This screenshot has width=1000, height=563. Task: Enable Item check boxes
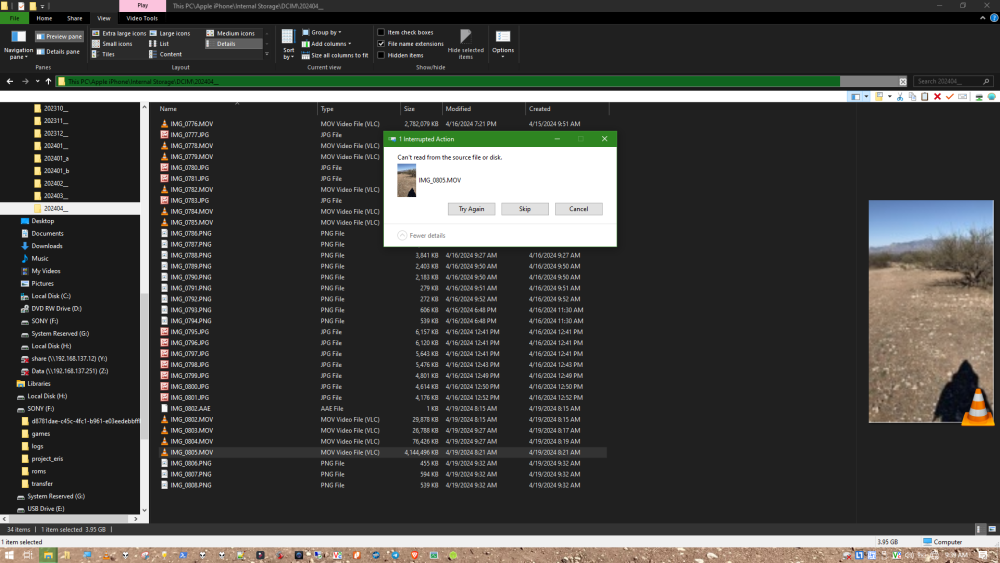tap(381, 33)
